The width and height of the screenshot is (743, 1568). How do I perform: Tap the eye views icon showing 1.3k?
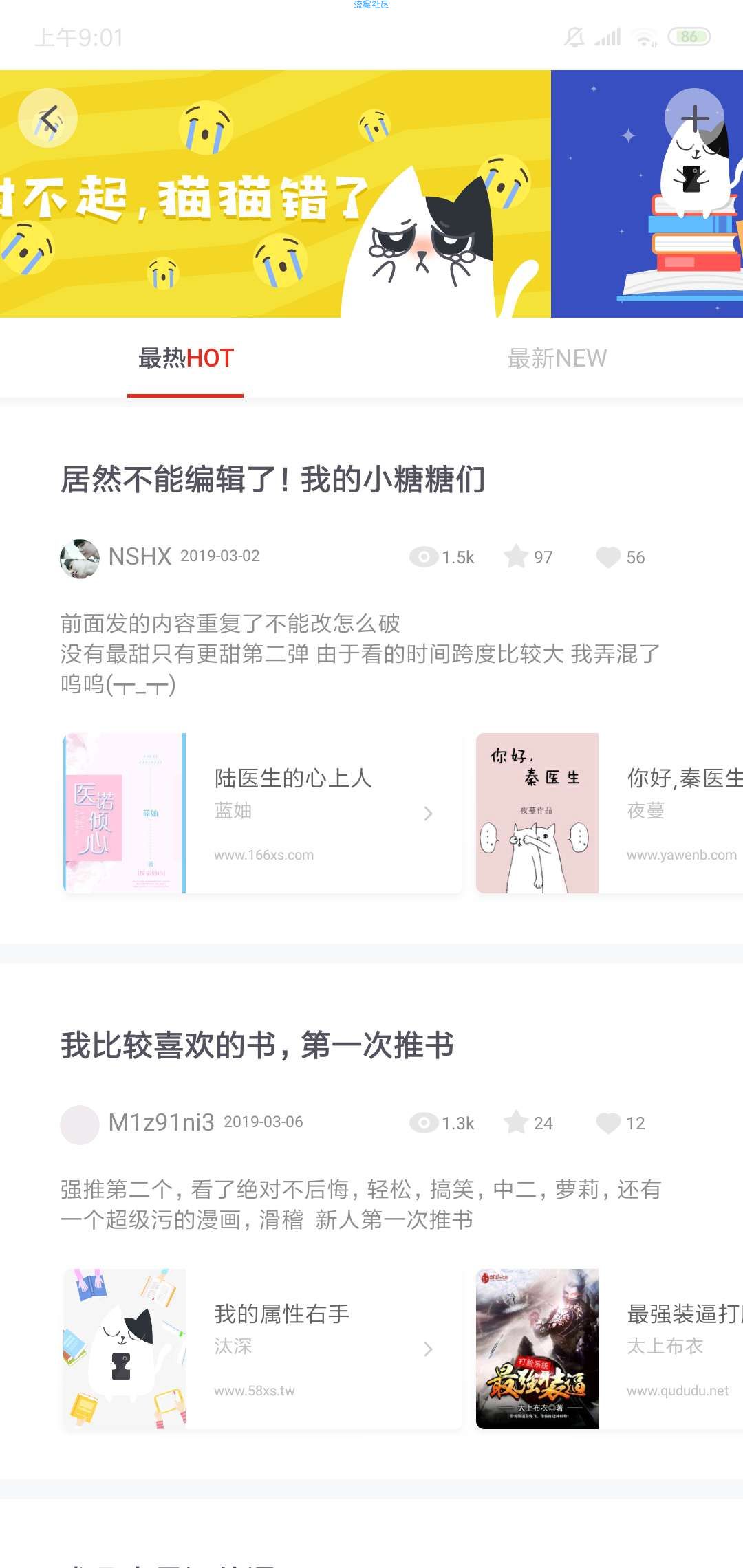click(424, 1123)
